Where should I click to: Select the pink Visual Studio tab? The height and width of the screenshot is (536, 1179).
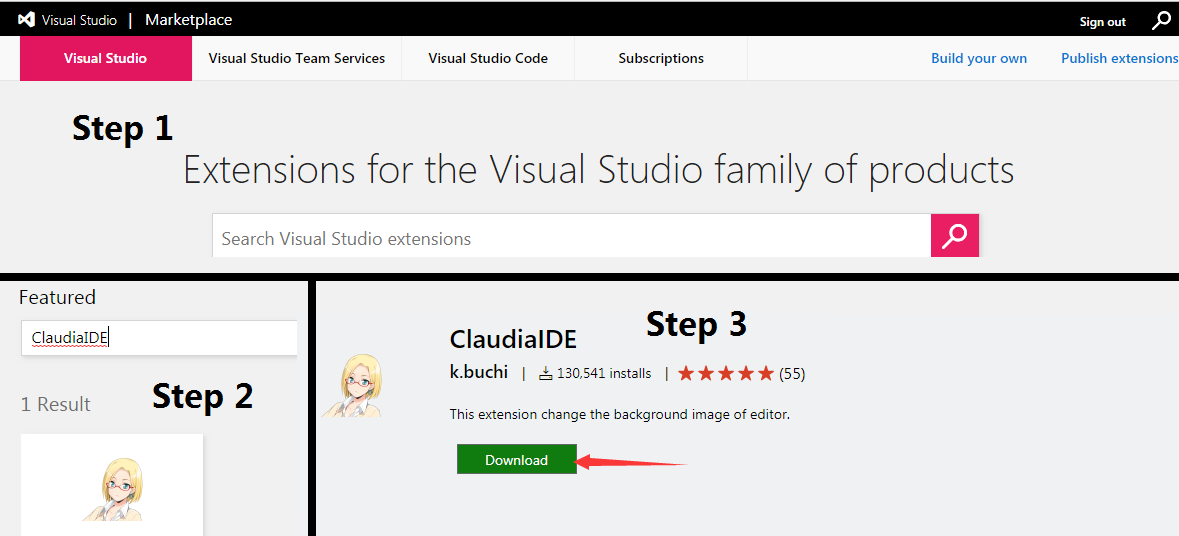click(x=105, y=58)
